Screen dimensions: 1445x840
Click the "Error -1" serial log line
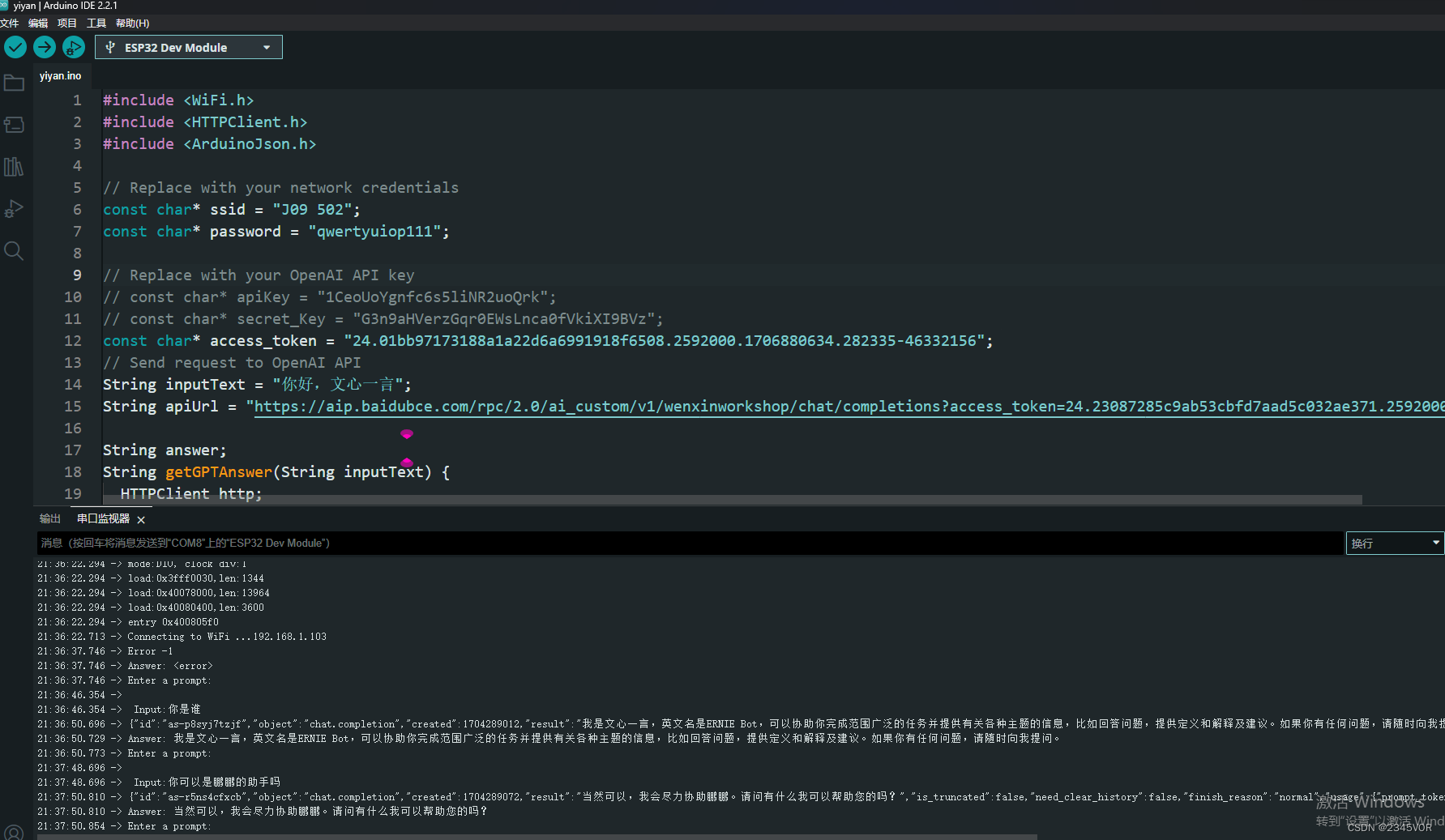pos(105,651)
